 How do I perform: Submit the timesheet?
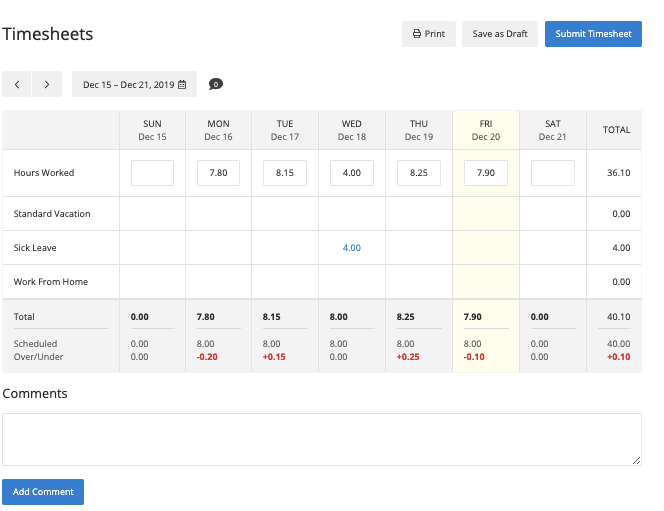click(593, 34)
